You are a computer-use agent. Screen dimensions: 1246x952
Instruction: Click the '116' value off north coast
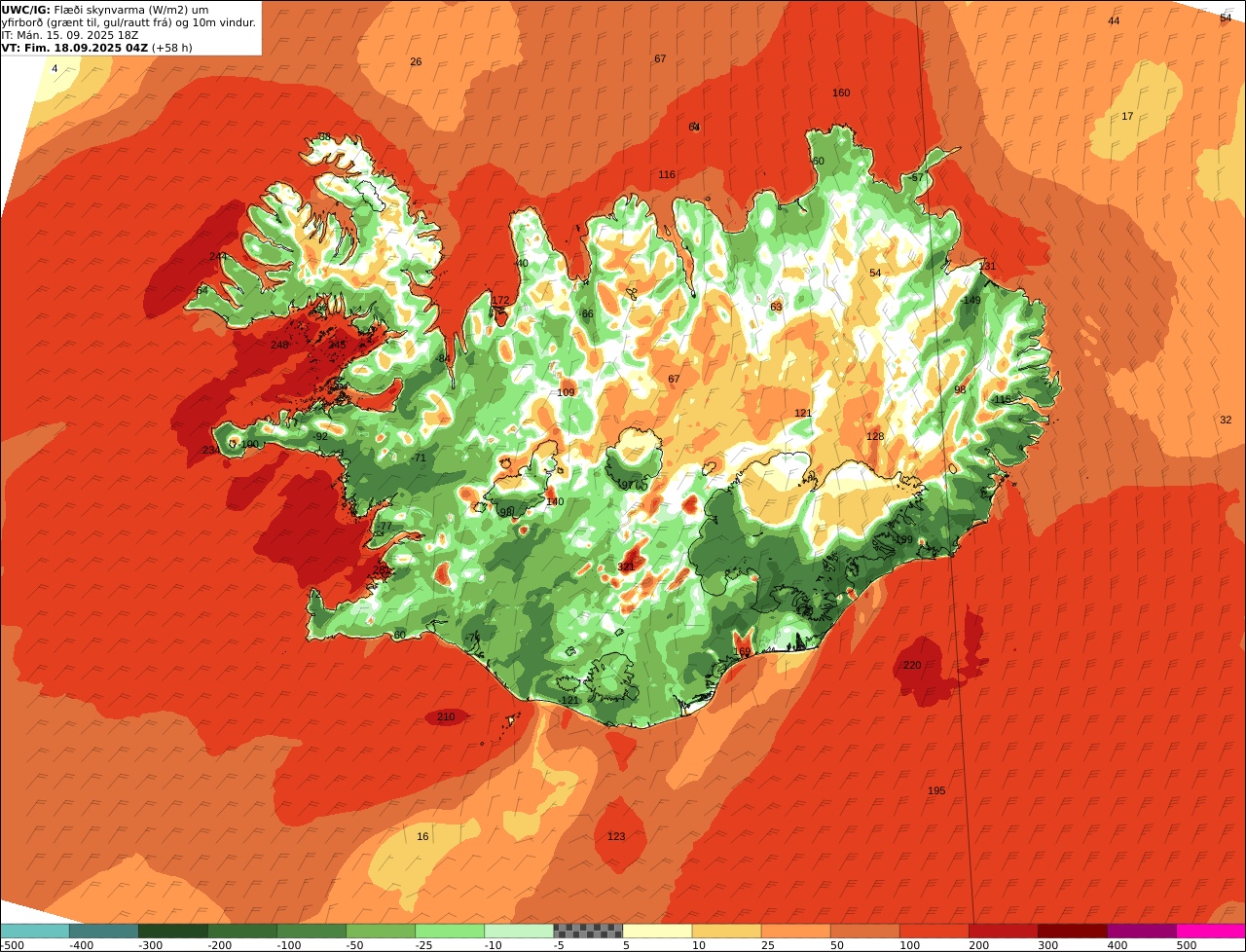click(667, 175)
